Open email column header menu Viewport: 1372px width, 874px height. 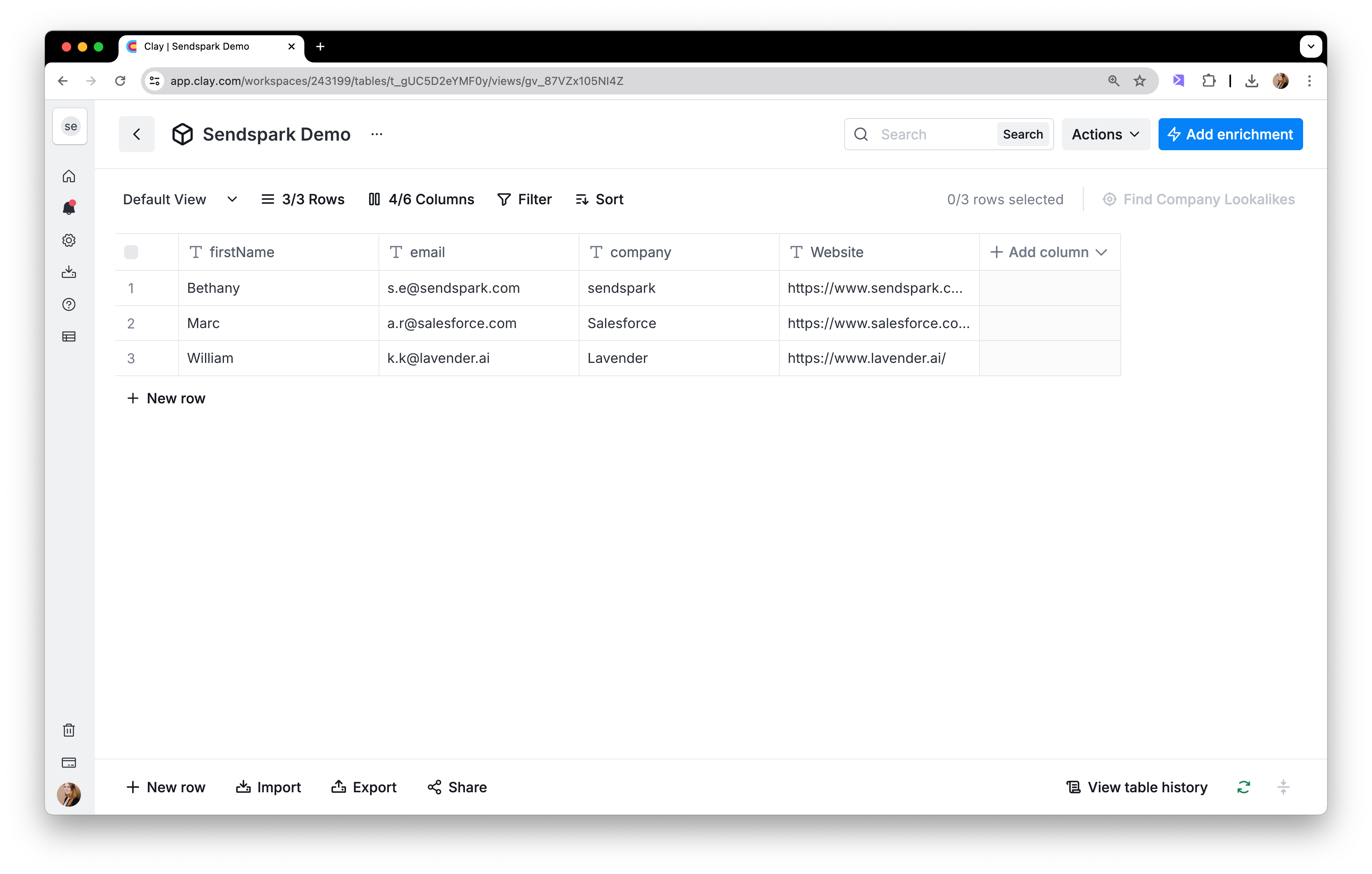click(479, 252)
